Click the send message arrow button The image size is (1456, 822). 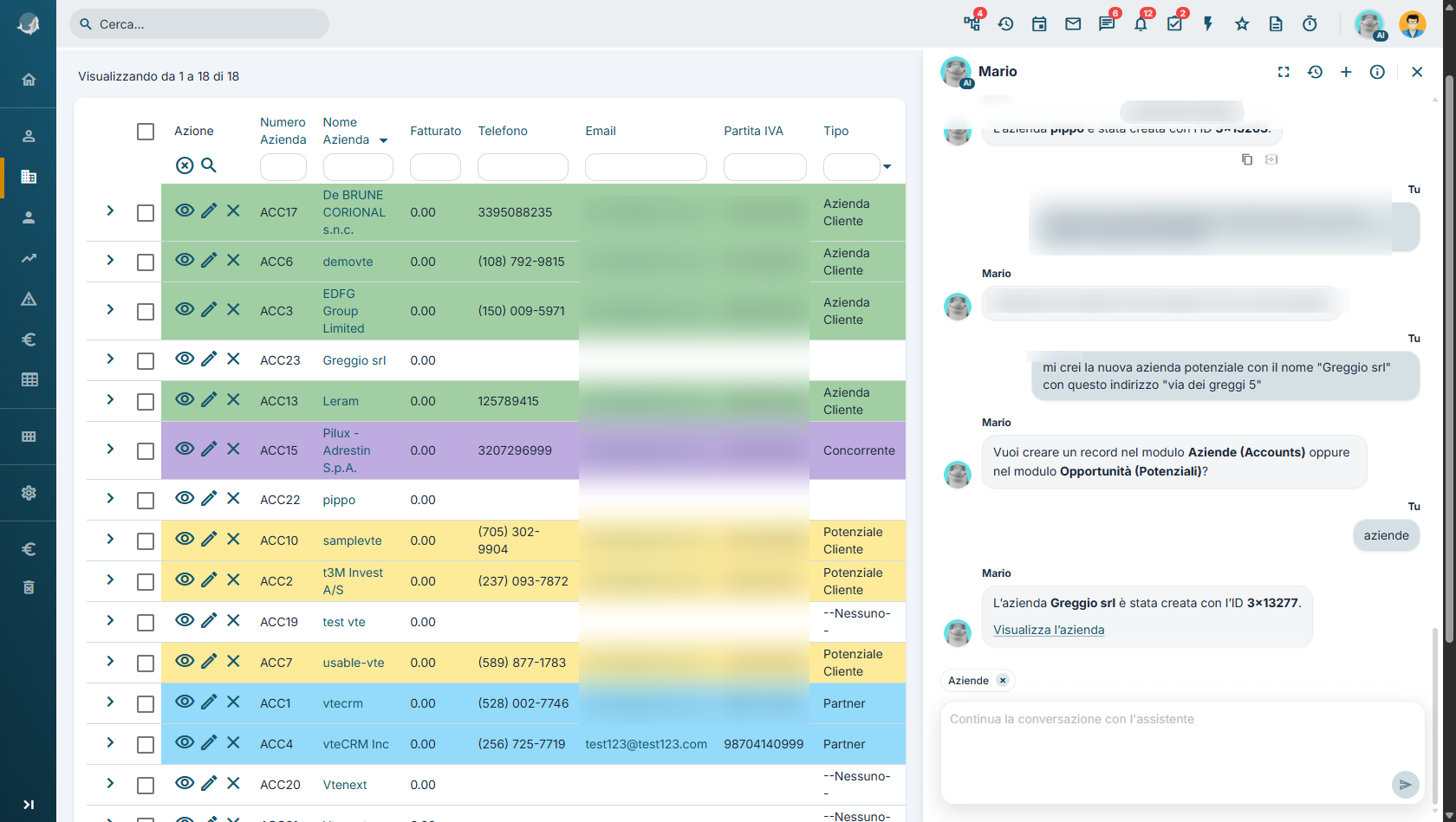coord(1405,785)
